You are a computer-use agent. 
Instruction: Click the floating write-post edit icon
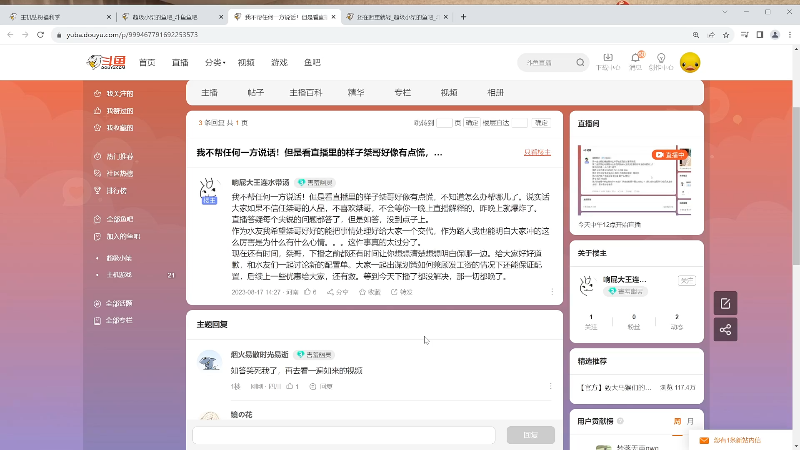pyautogui.click(x=725, y=304)
